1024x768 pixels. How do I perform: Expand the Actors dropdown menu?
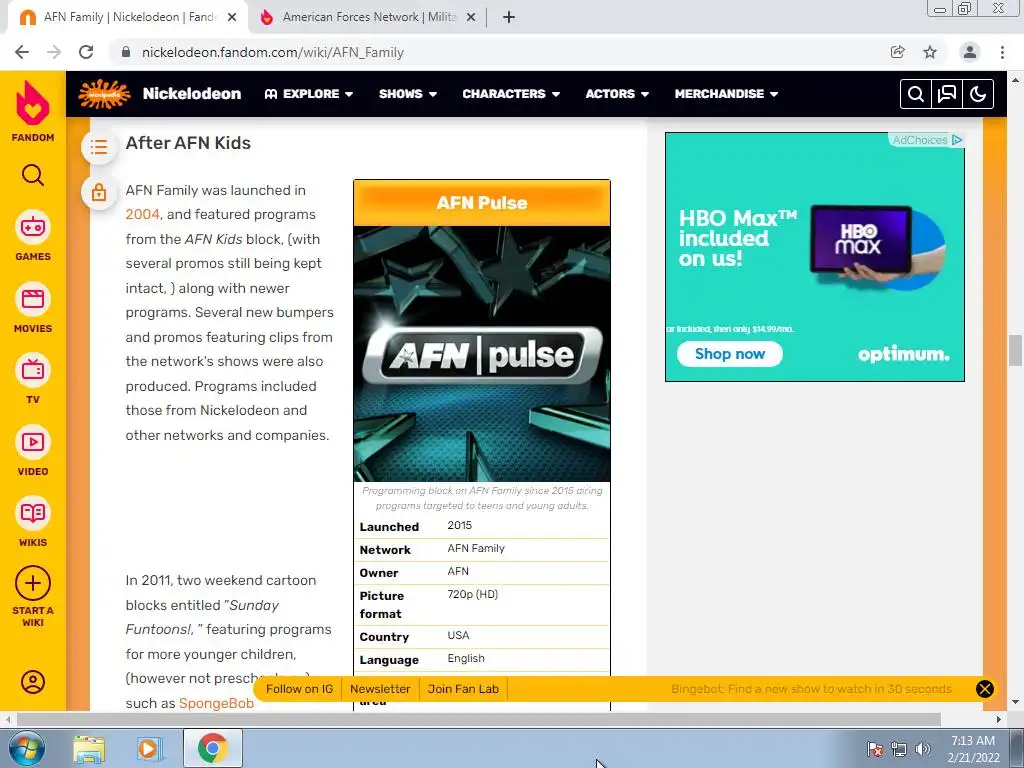[617, 94]
